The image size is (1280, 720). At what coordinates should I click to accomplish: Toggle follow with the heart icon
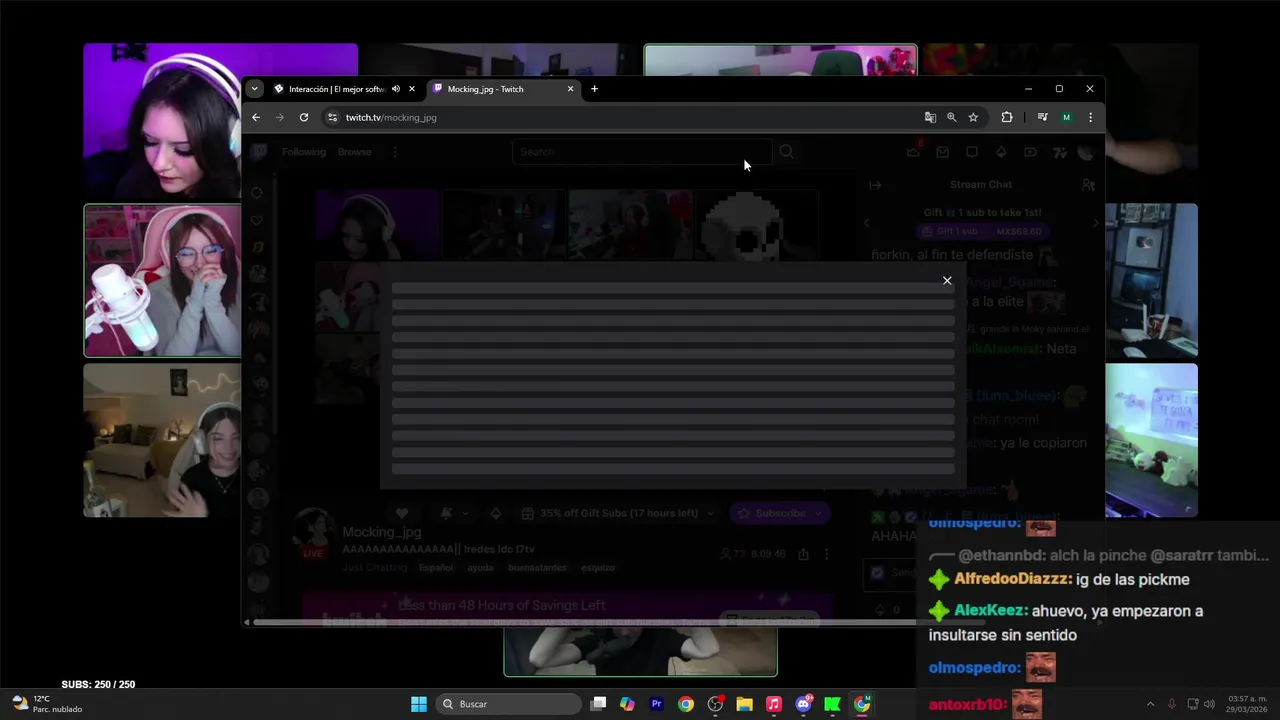coord(402,513)
